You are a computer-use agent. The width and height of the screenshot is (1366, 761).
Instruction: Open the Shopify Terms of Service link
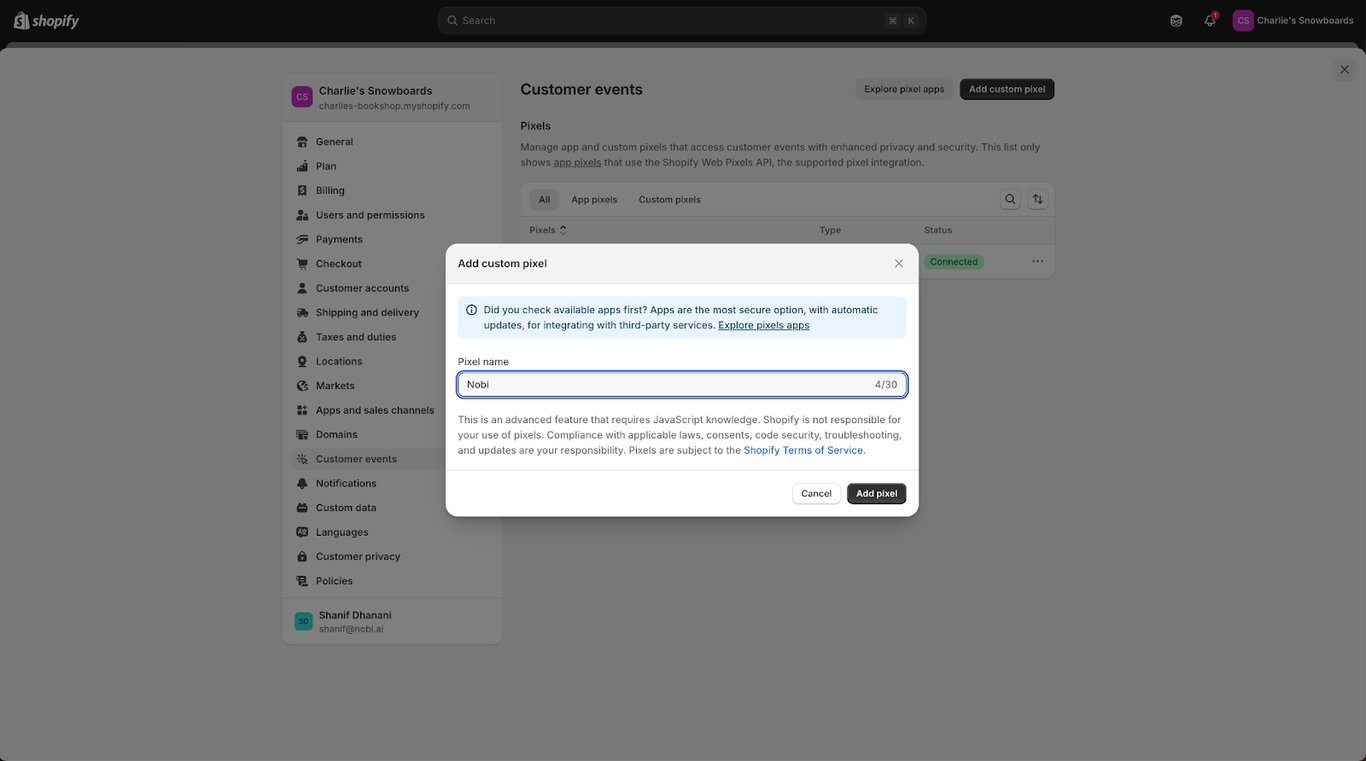coord(803,450)
